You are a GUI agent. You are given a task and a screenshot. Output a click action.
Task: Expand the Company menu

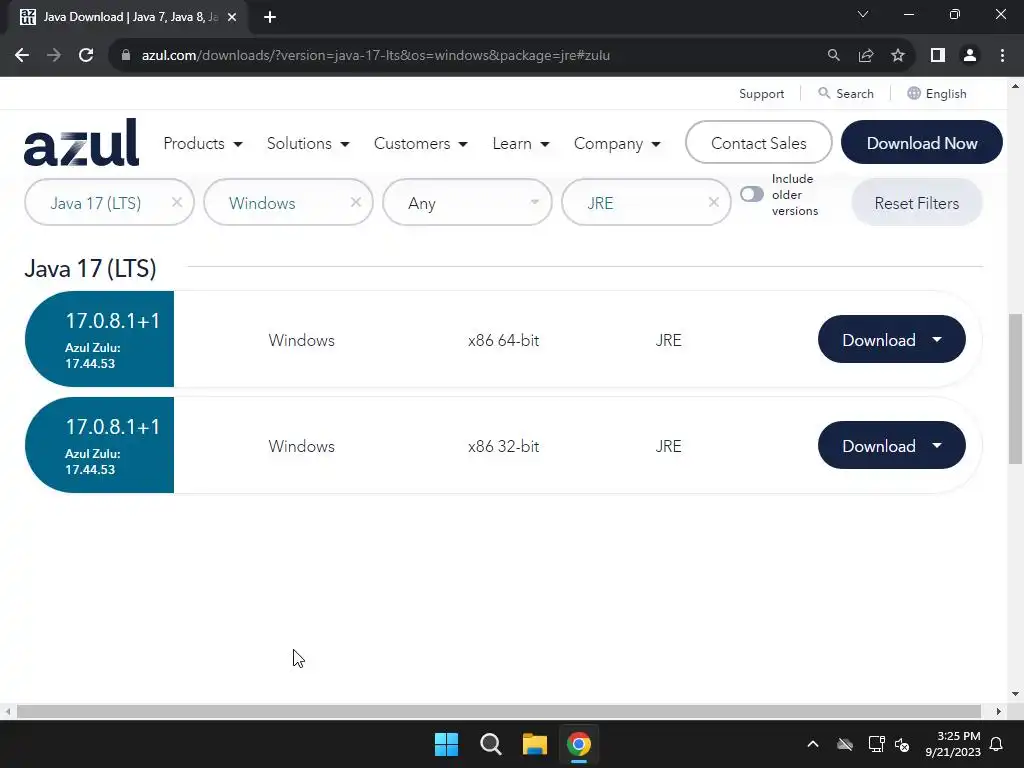[617, 144]
